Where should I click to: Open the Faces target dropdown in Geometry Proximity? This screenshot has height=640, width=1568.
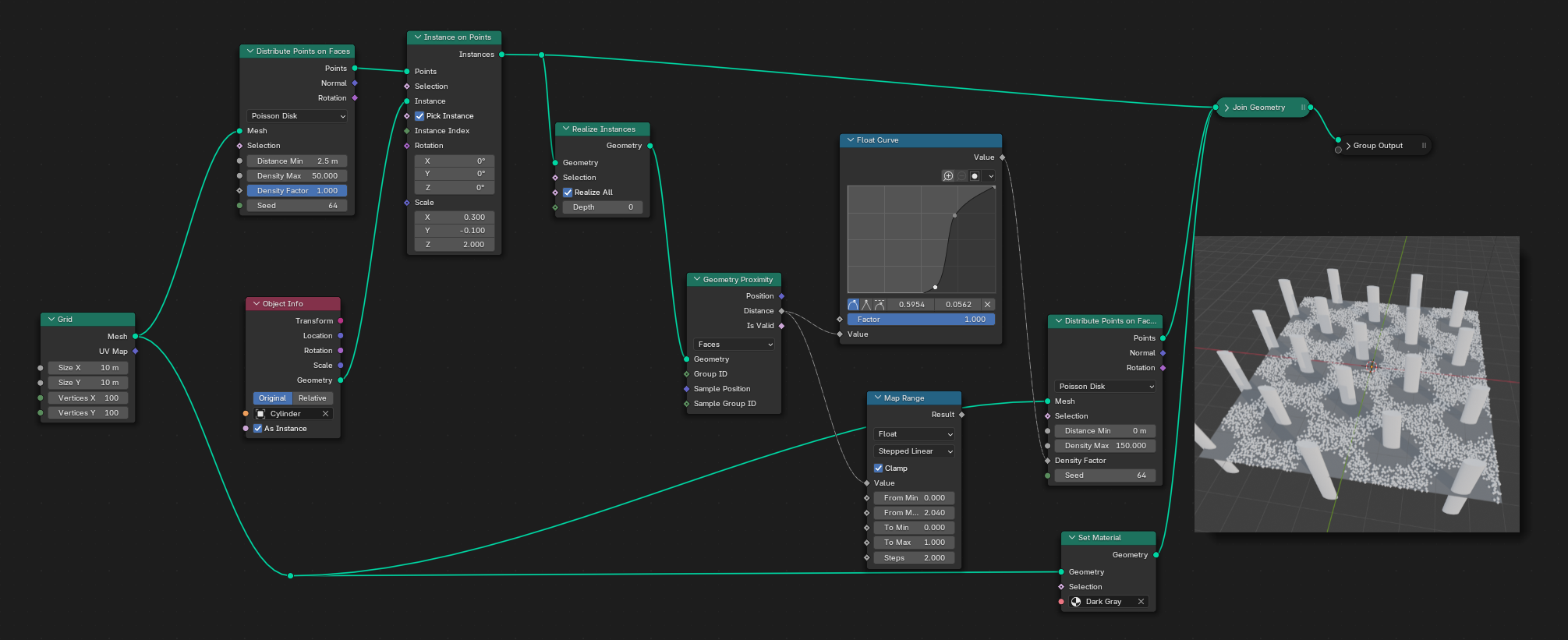click(x=734, y=345)
